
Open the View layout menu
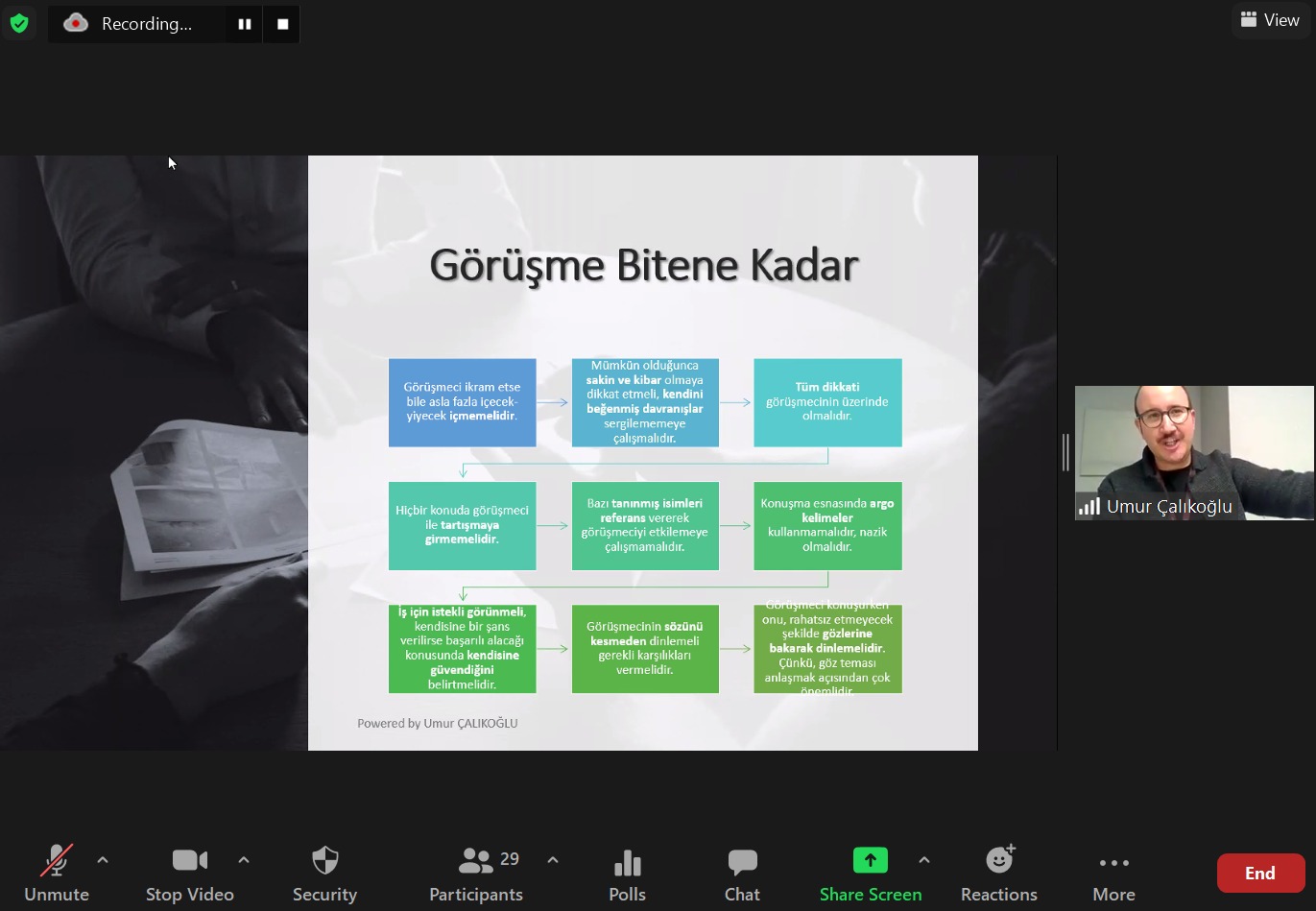[1270, 20]
